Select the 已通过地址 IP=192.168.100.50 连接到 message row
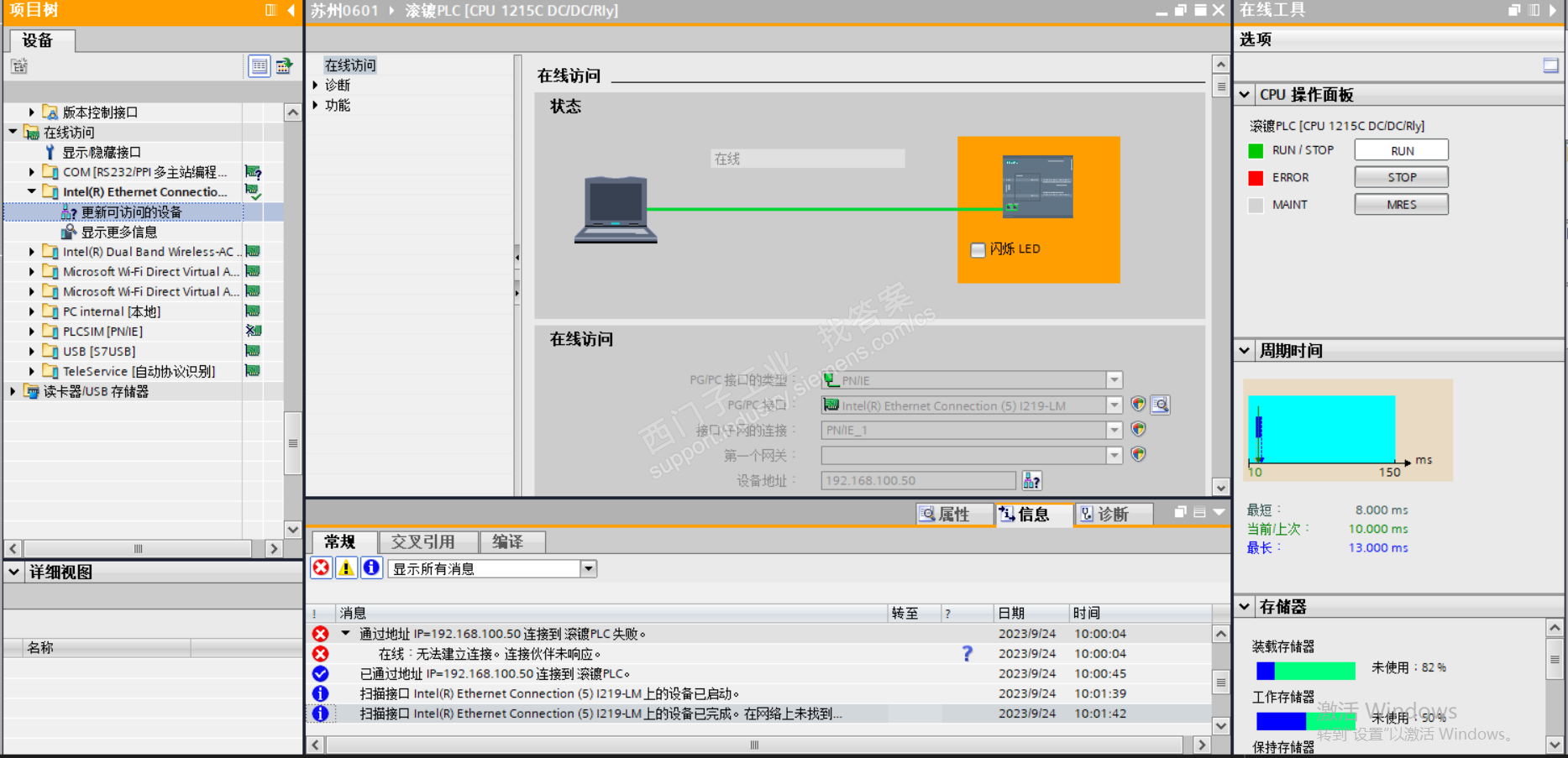The image size is (1568, 758). coord(760,674)
